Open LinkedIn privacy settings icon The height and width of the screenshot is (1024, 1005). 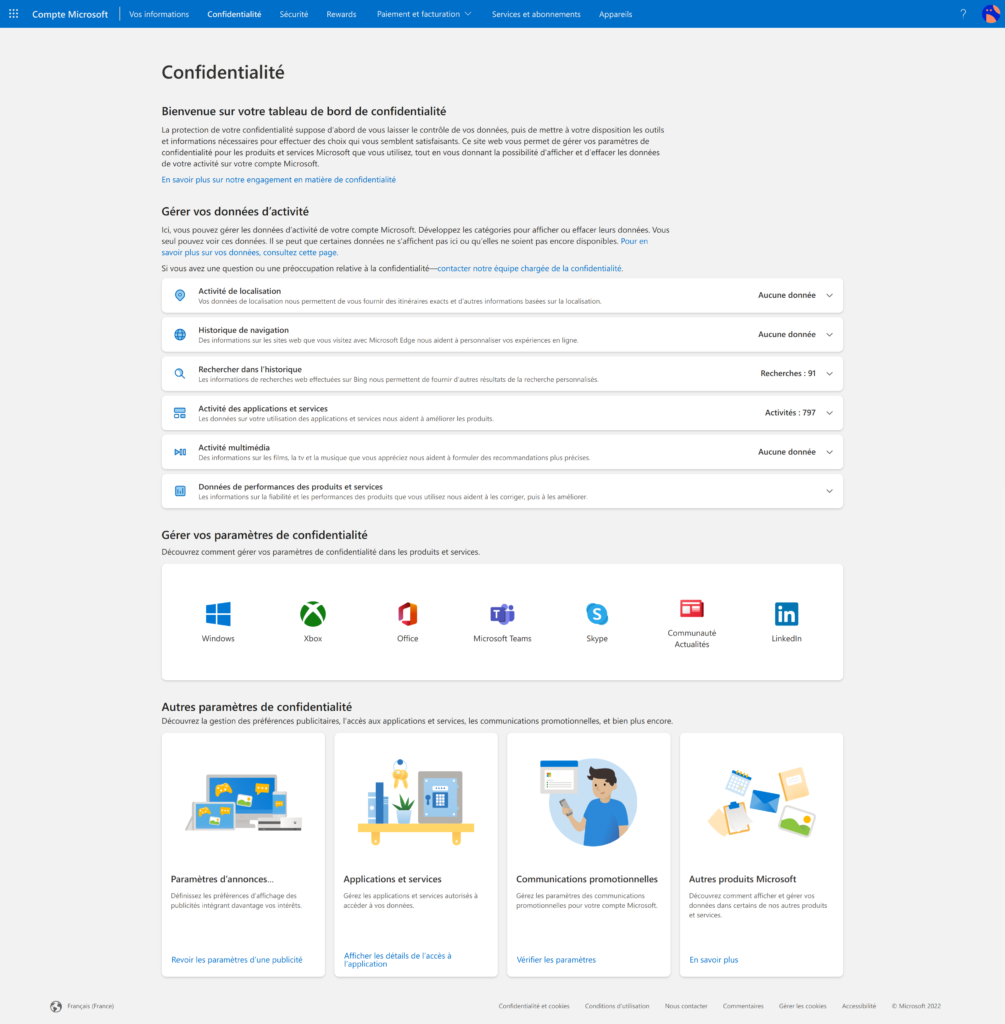(786, 614)
